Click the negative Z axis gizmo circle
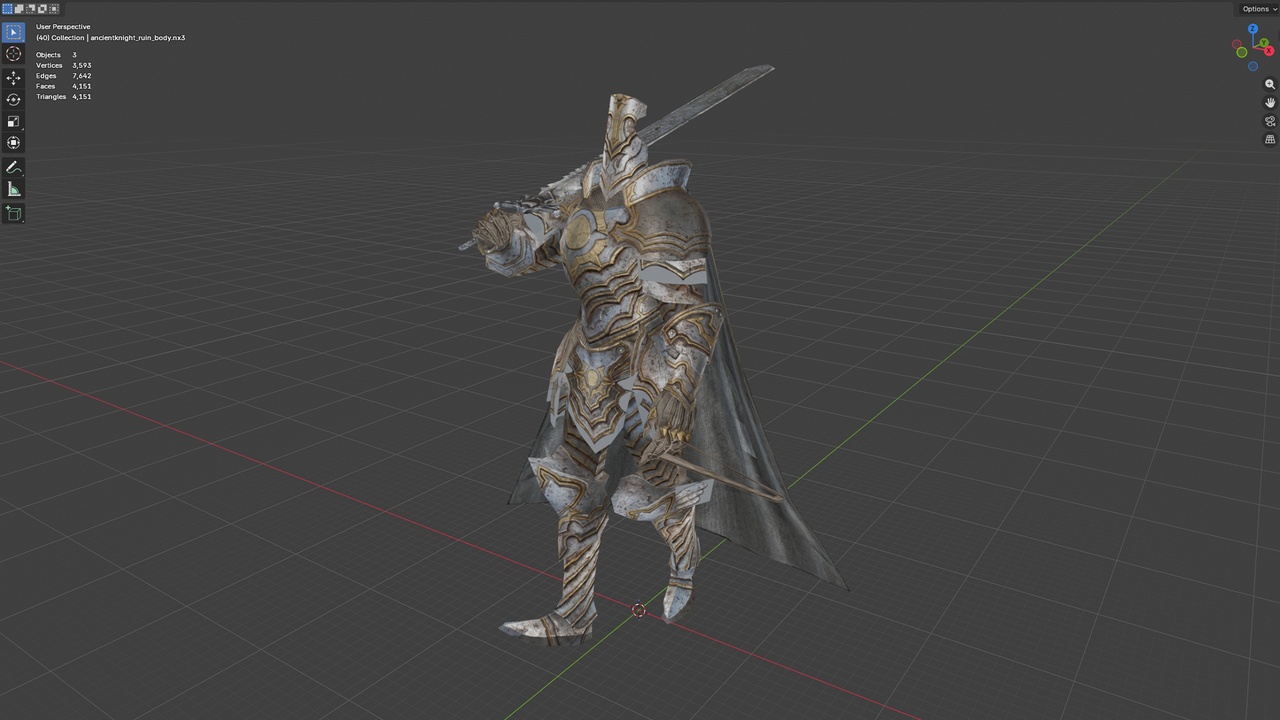 1253,66
